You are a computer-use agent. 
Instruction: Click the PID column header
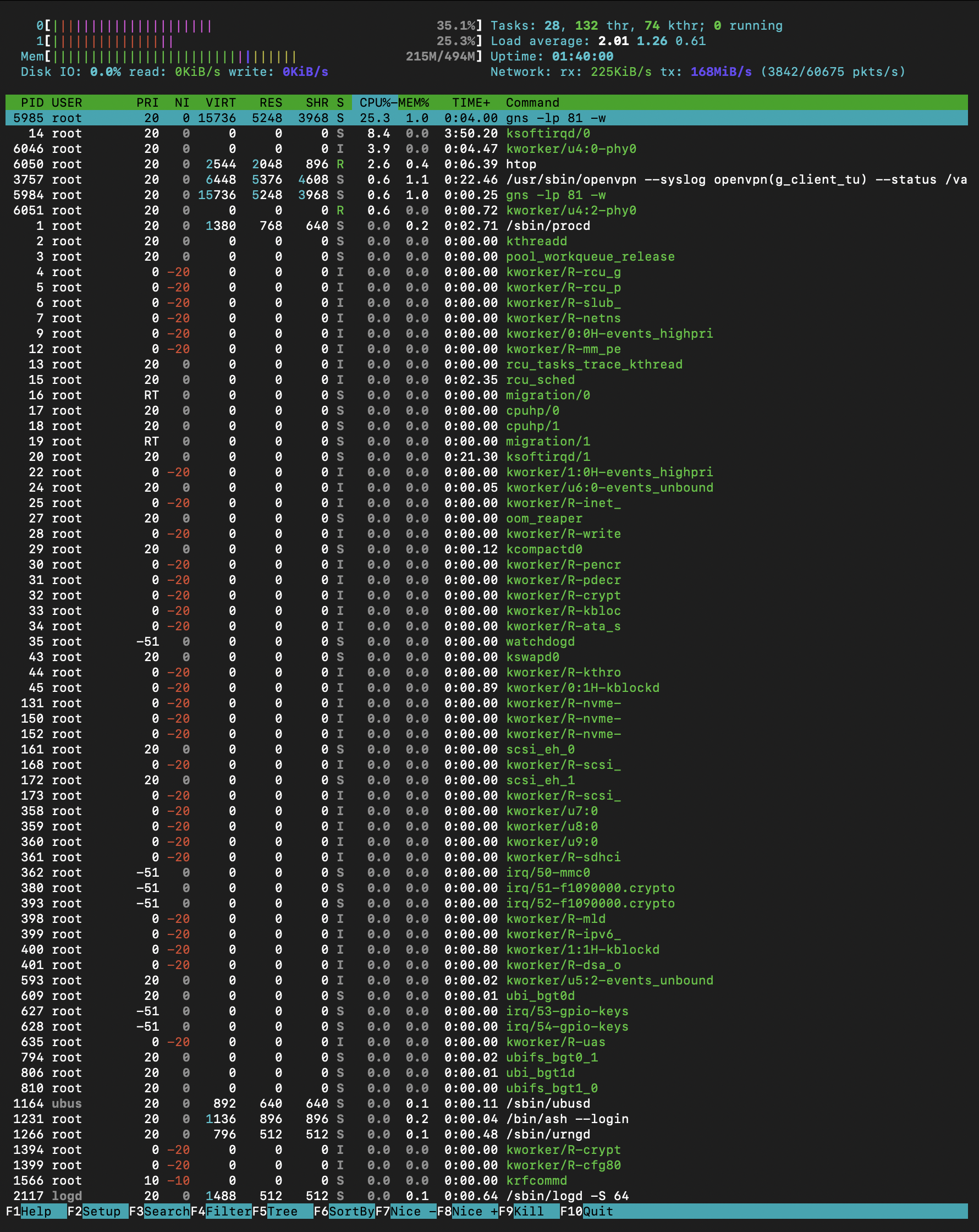click(x=32, y=103)
